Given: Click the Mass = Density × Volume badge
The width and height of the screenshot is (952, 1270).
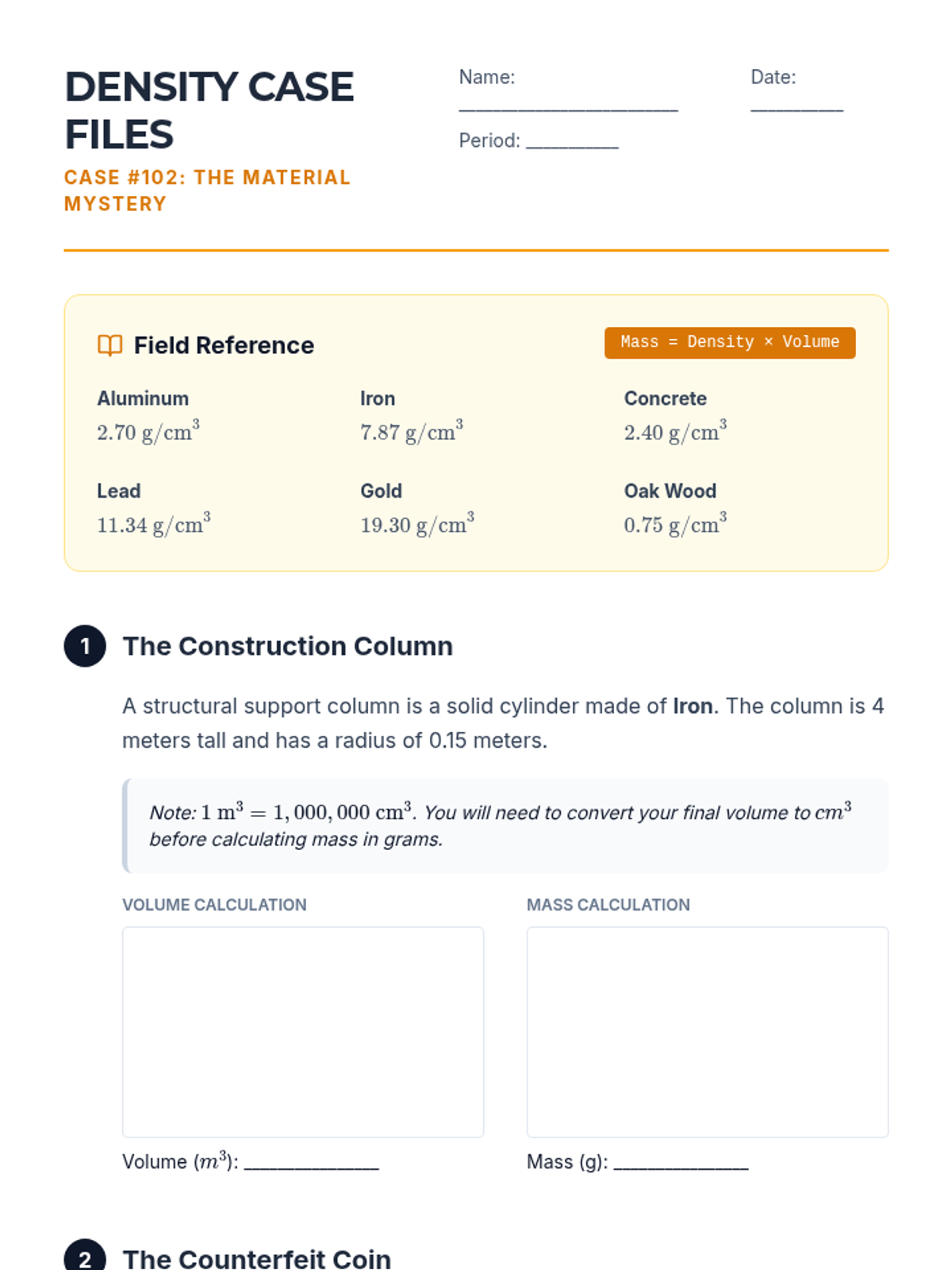Looking at the screenshot, I should pyautogui.click(x=729, y=342).
